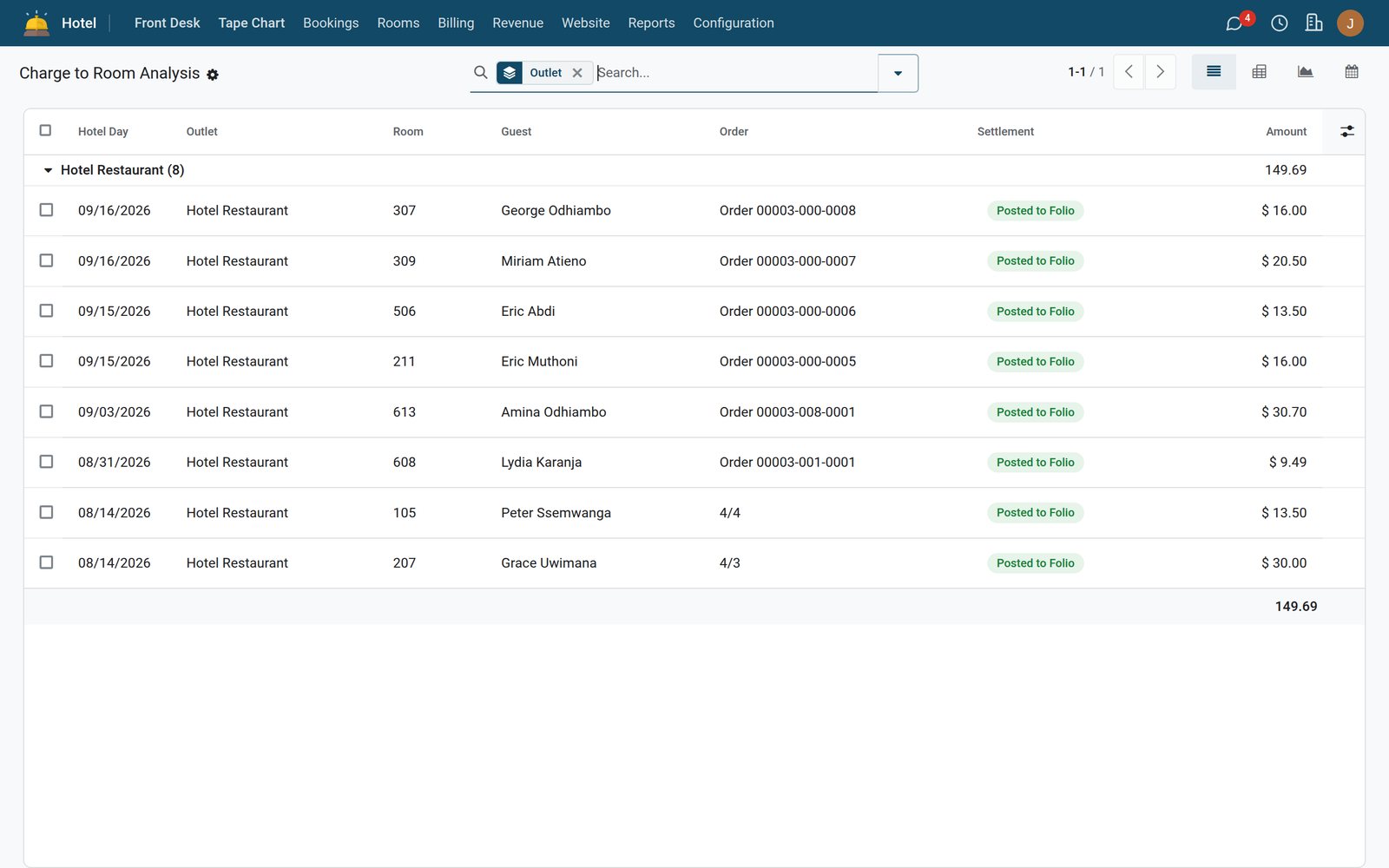Open the Website menu

[x=586, y=23]
